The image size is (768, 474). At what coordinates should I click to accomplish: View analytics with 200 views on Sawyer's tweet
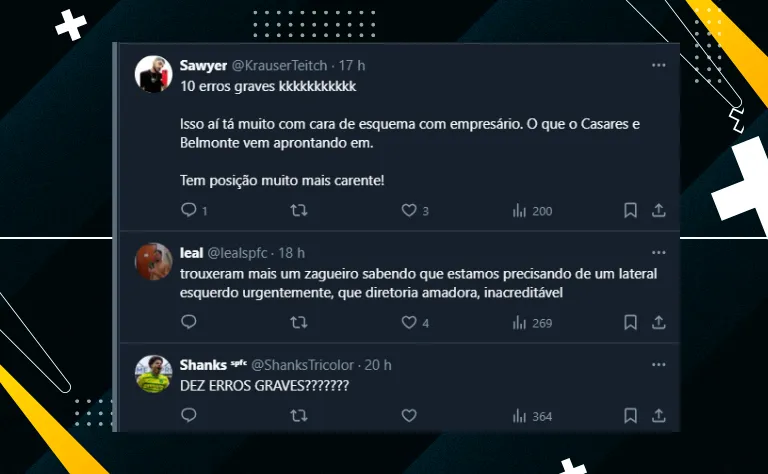532,211
